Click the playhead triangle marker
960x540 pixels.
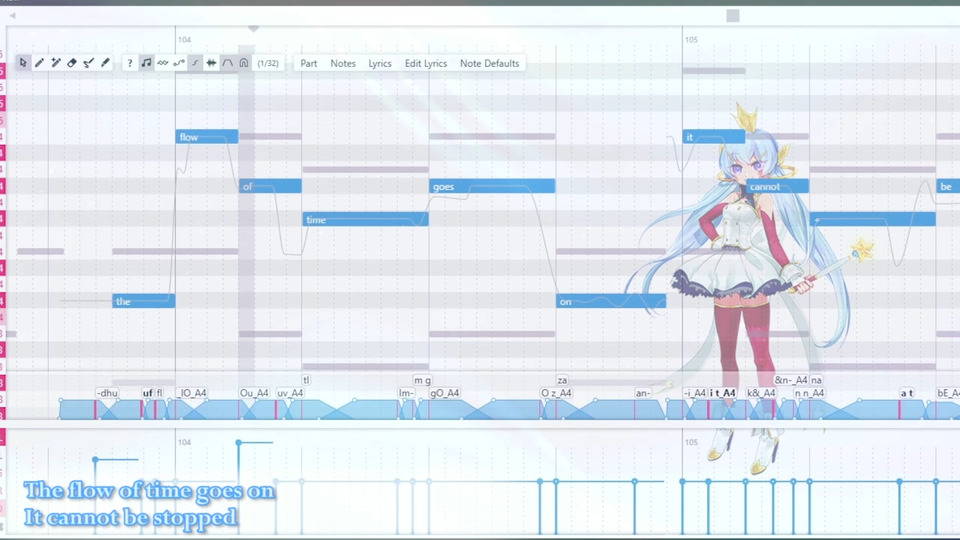click(253, 28)
